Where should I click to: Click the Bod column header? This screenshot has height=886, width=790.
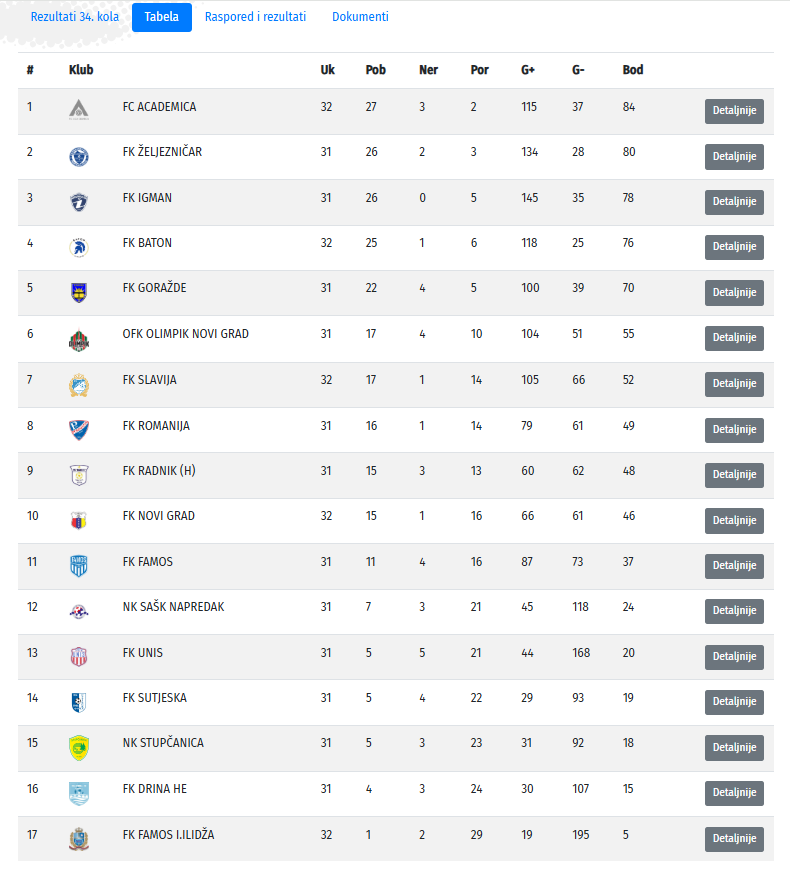(x=633, y=70)
